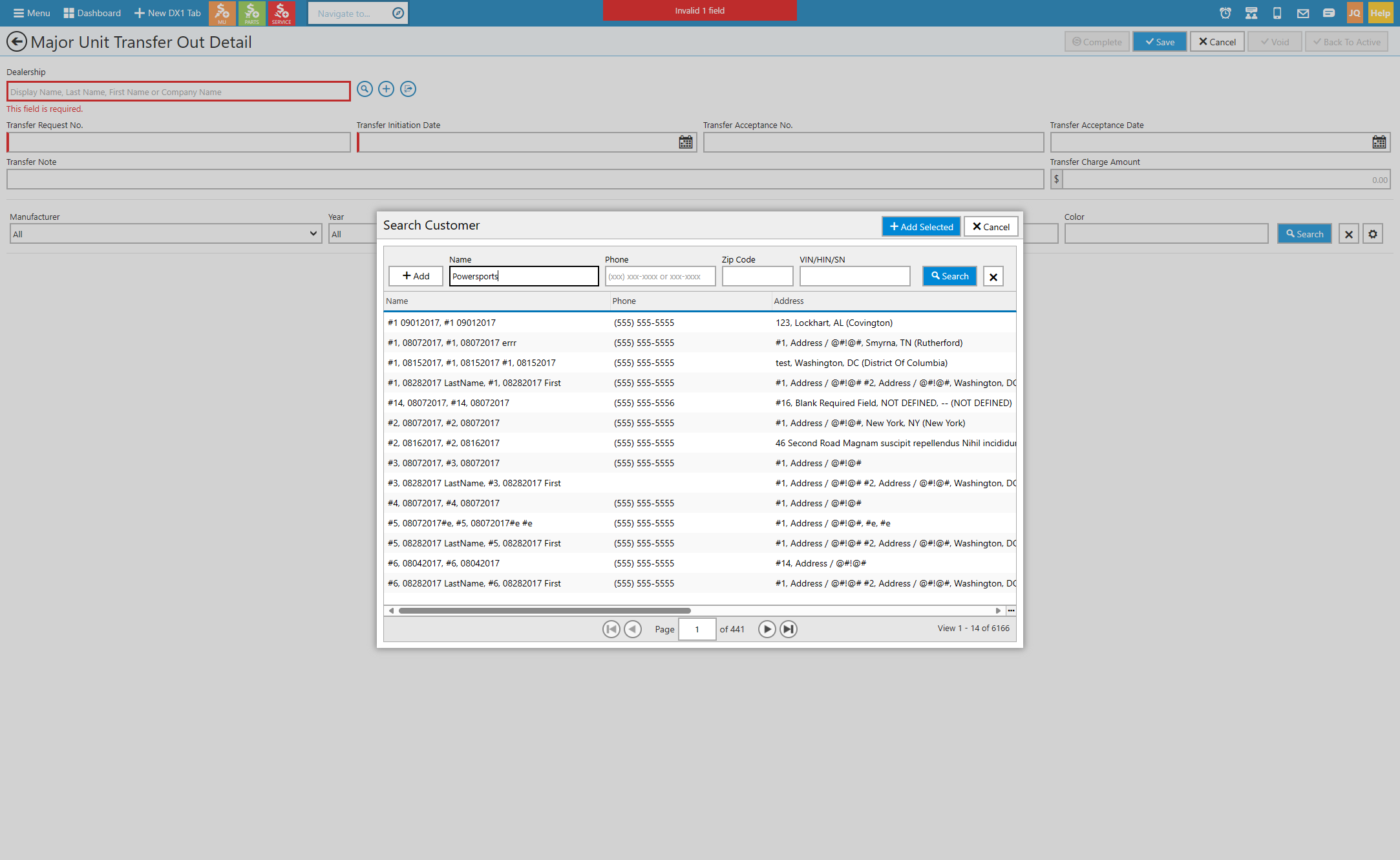The image size is (1400, 860).
Task: Open the store icon in top bar
Action: pyautogui.click(x=1251, y=13)
